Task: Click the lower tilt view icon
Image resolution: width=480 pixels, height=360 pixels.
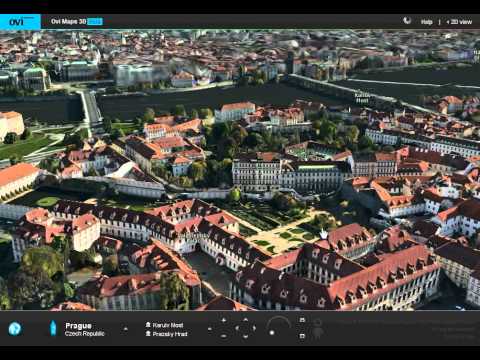Action: tap(302, 336)
